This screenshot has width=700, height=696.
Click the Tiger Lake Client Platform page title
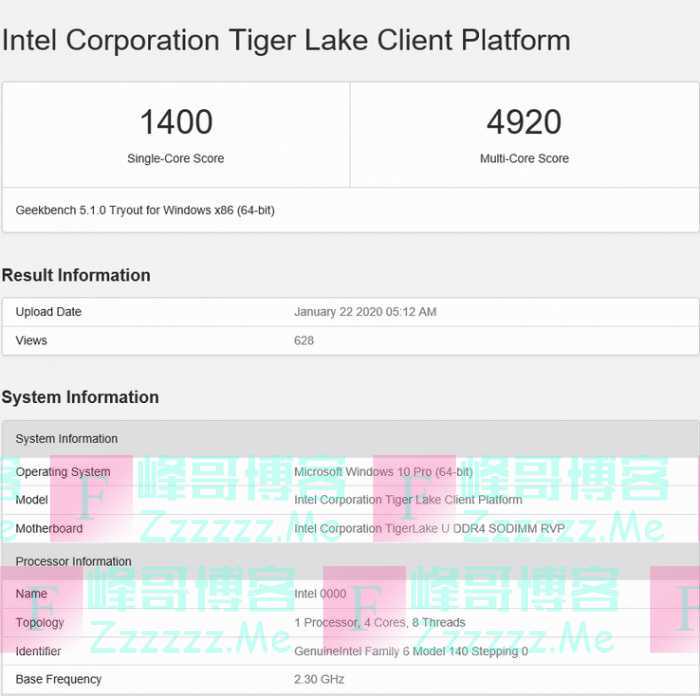(x=286, y=41)
